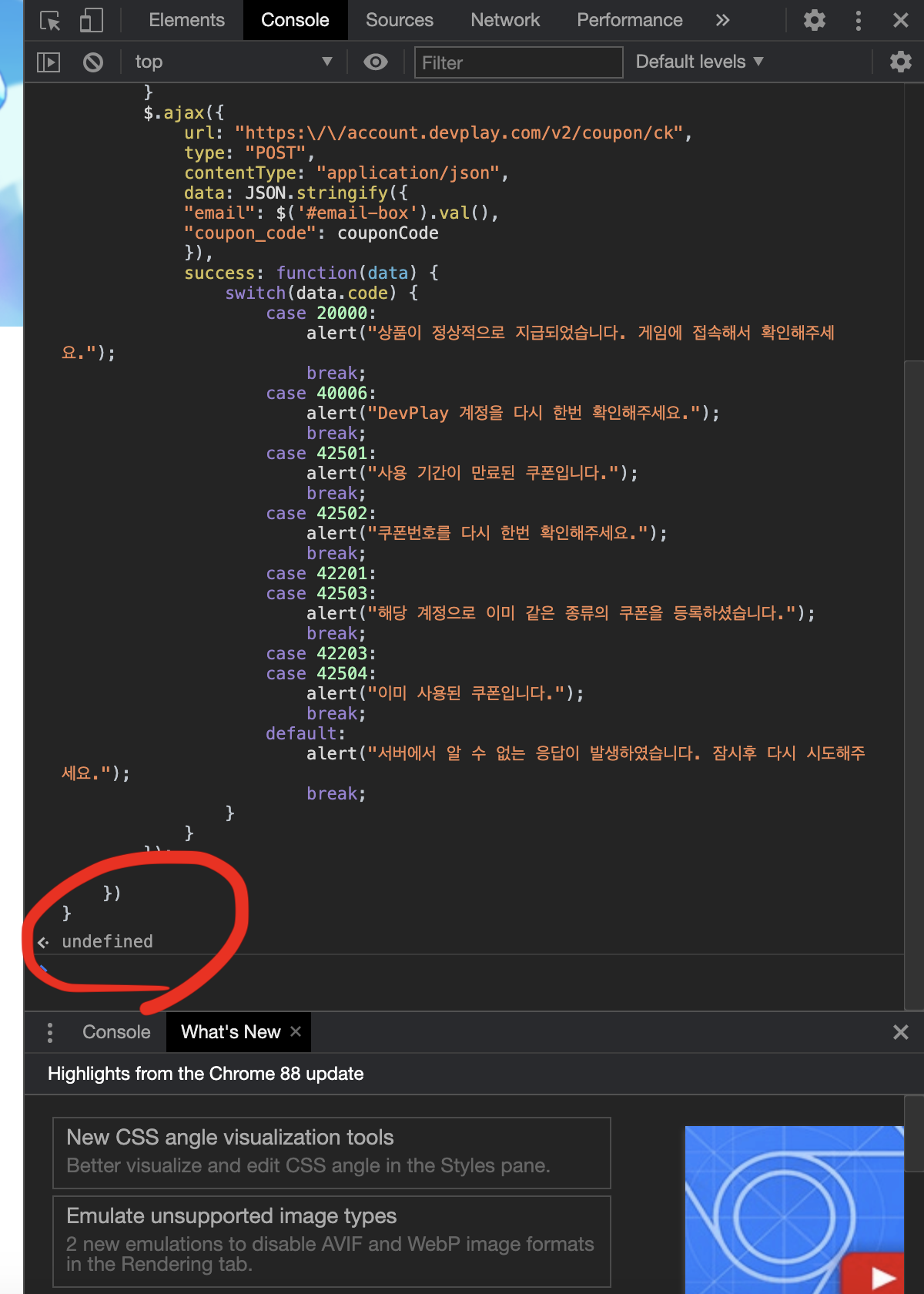Open the drawer three-dot menu
Viewport: 924px width, 1294px height.
point(50,1032)
